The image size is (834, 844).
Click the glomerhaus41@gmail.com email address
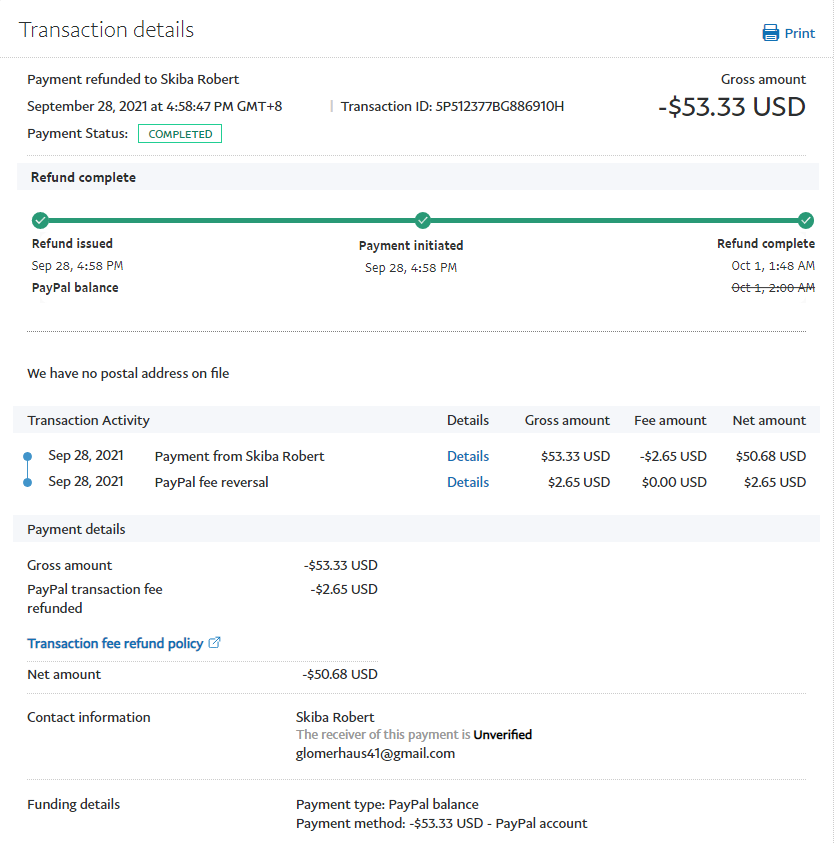(375, 753)
